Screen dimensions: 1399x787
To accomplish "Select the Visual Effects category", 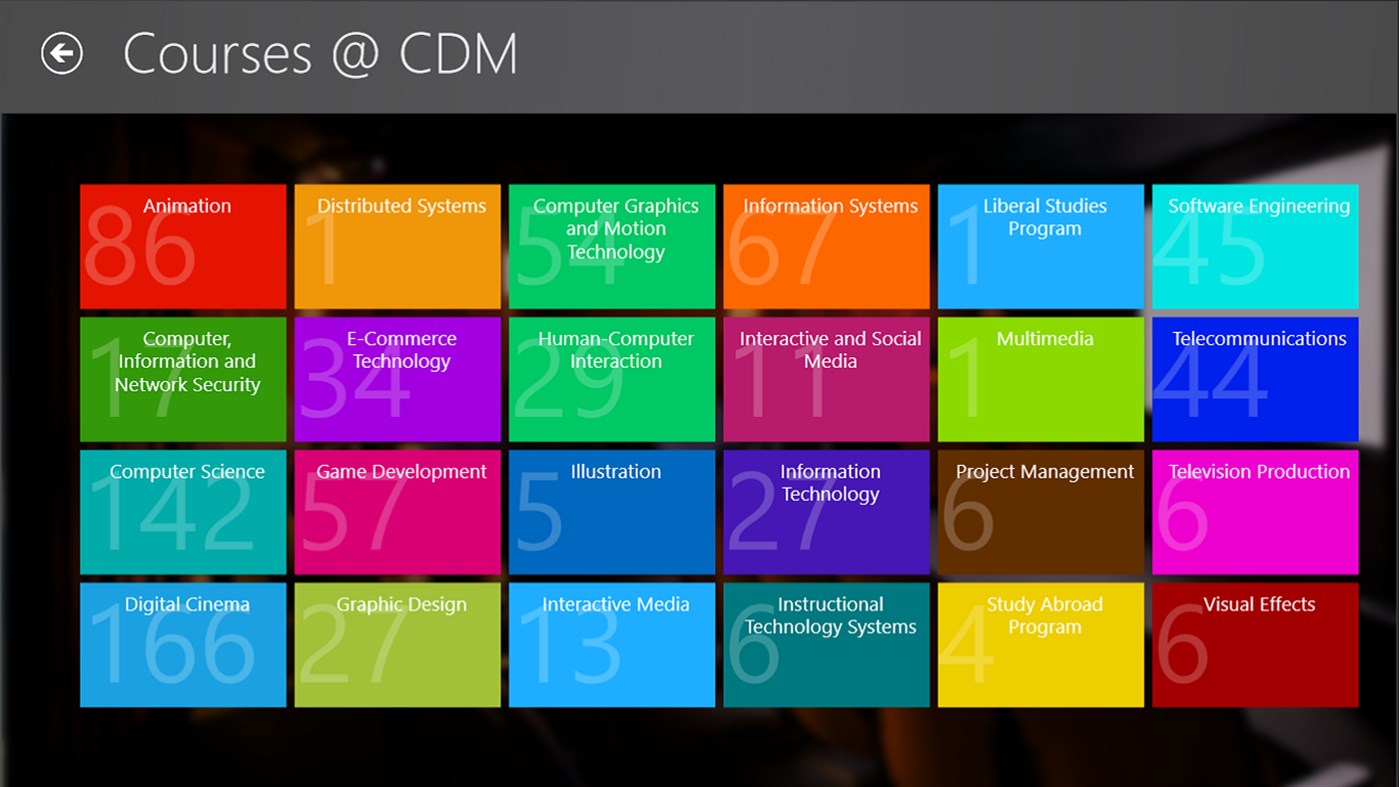I will point(1255,645).
